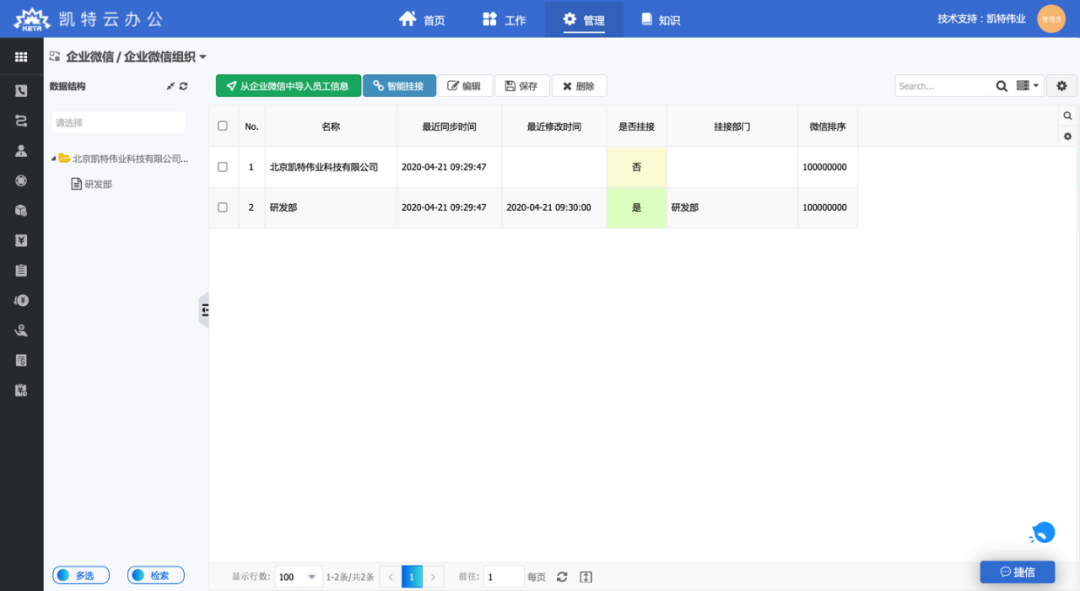Tick the select-all checkbox in table header

click(222, 126)
